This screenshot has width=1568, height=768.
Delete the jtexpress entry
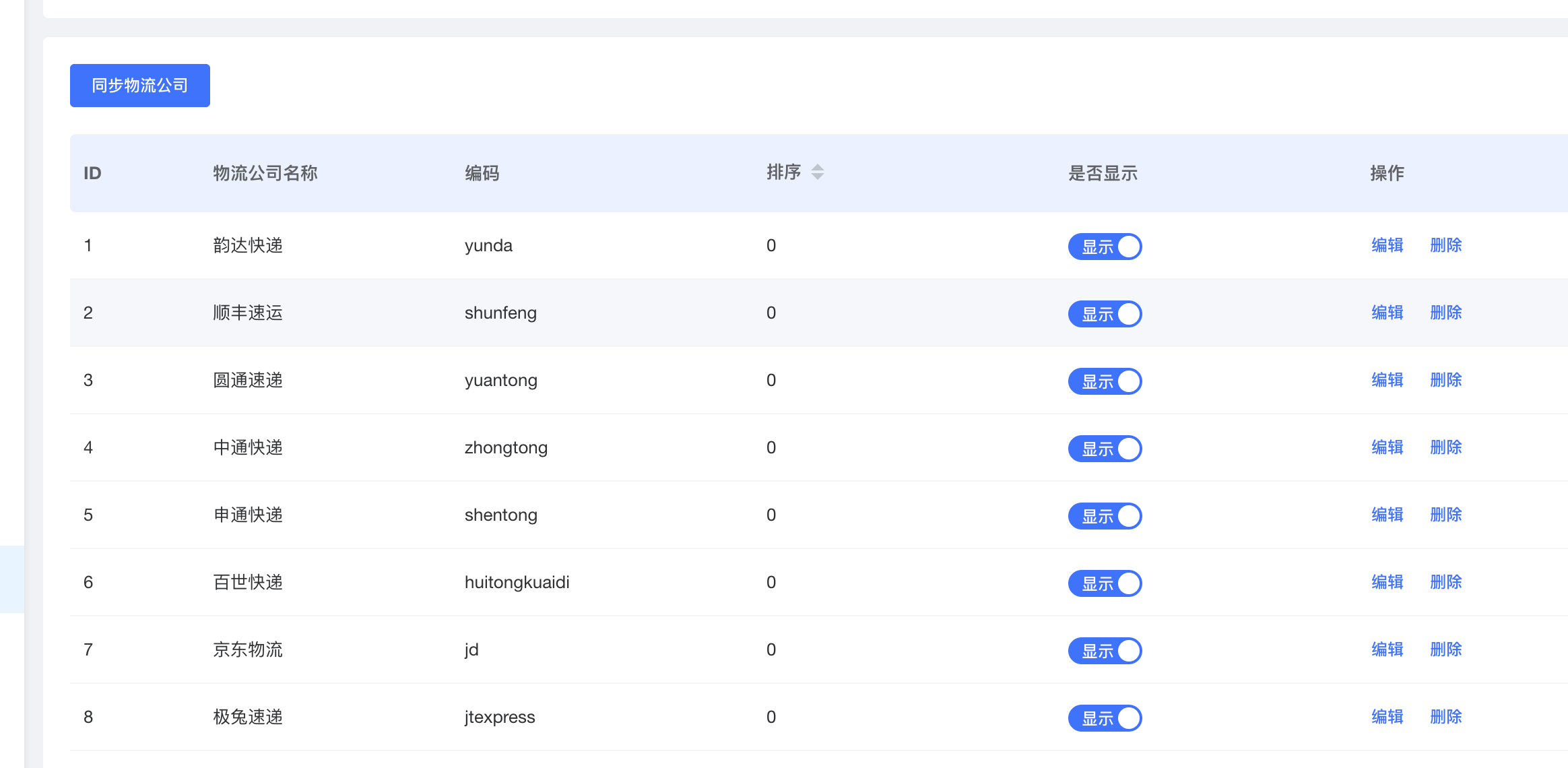[x=1445, y=717]
